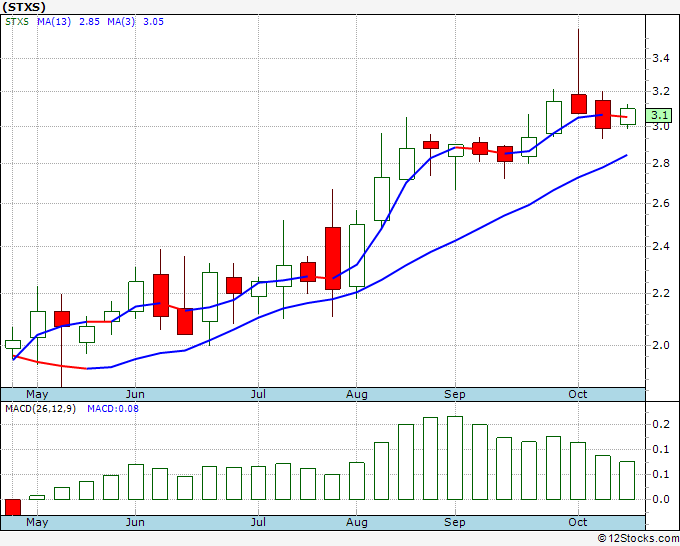Click the 2.6 price axis label
The width and height of the screenshot is (680, 546).
(661, 203)
